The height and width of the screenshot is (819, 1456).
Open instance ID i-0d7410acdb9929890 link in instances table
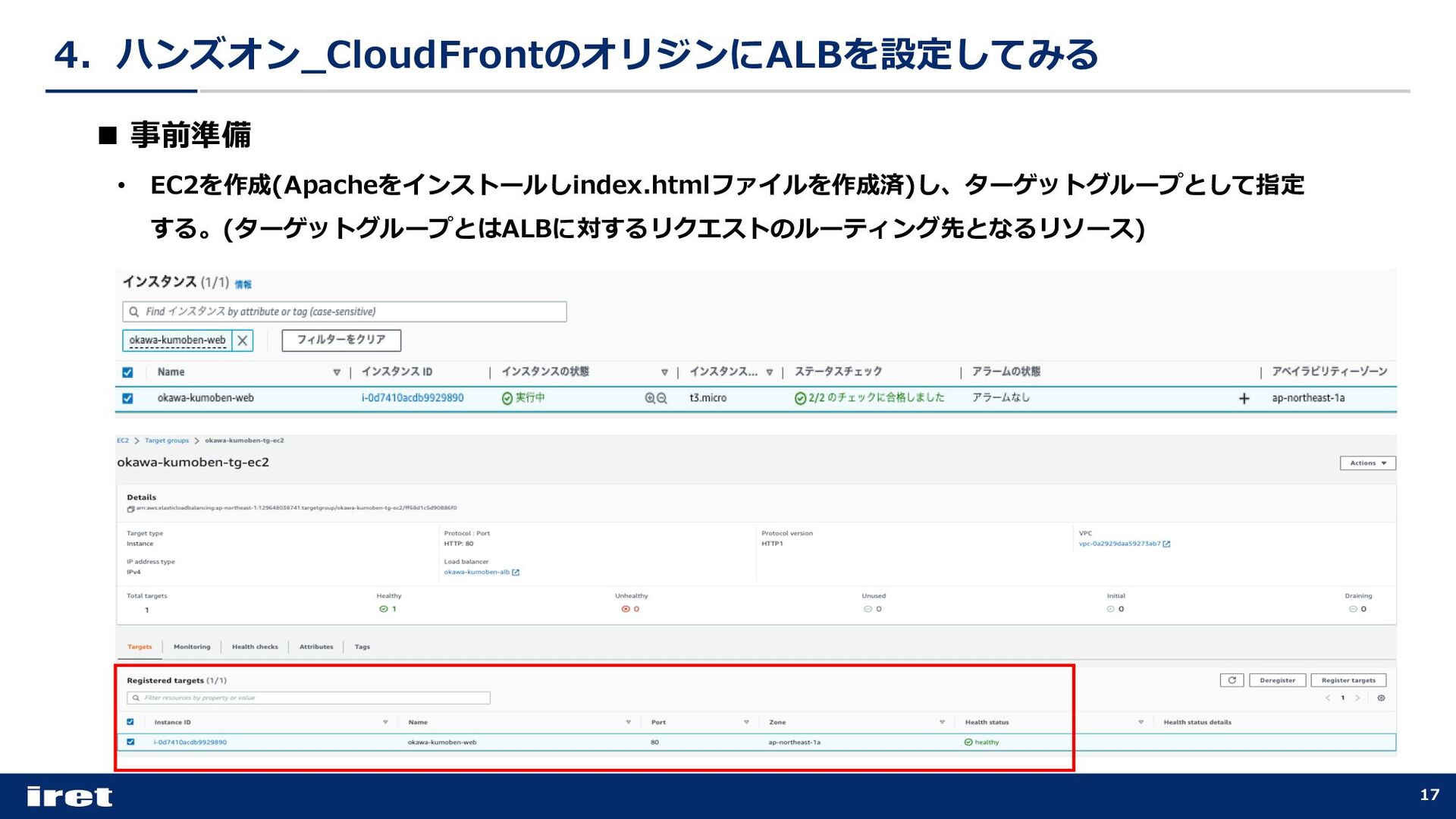(x=413, y=398)
